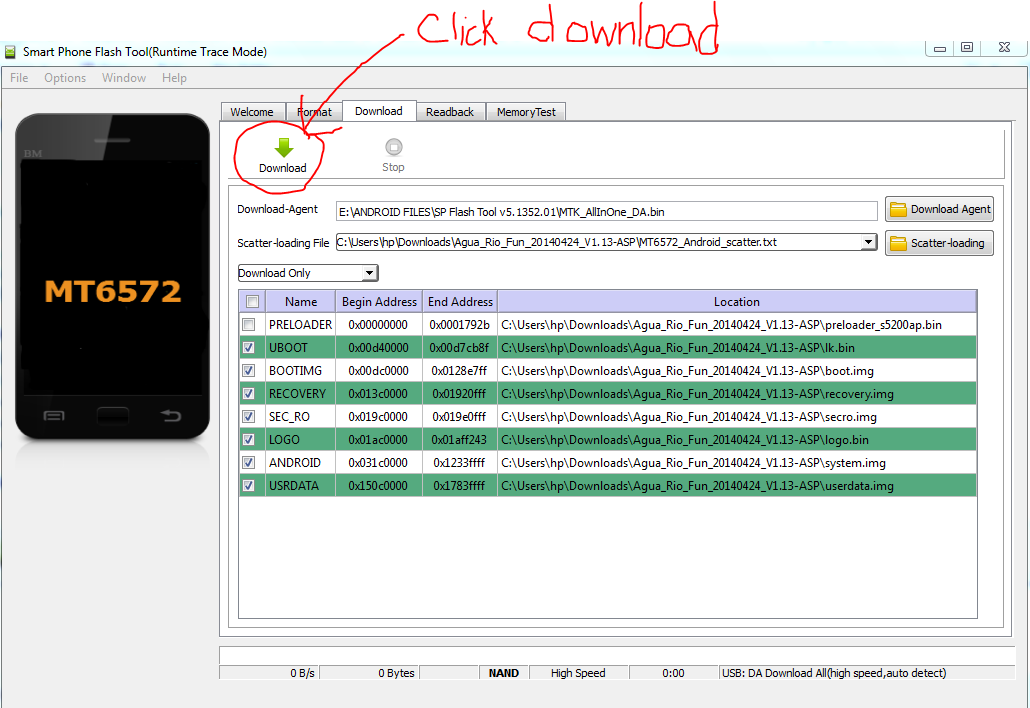Click the High Speed status bar entry
Image resolution: width=1030 pixels, height=708 pixels.
point(578,673)
